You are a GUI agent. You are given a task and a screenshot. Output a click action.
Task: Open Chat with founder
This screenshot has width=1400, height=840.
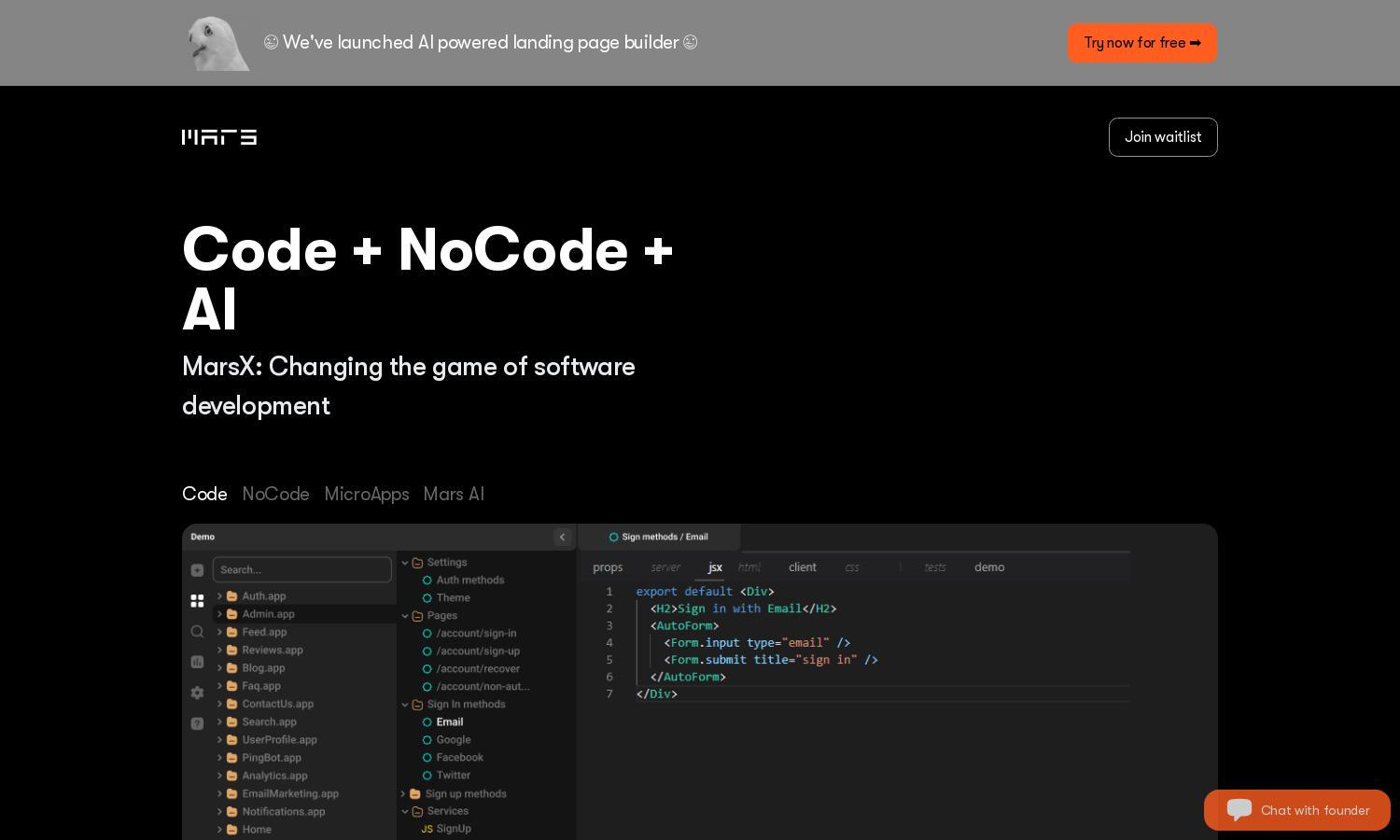tap(1297, 810)
